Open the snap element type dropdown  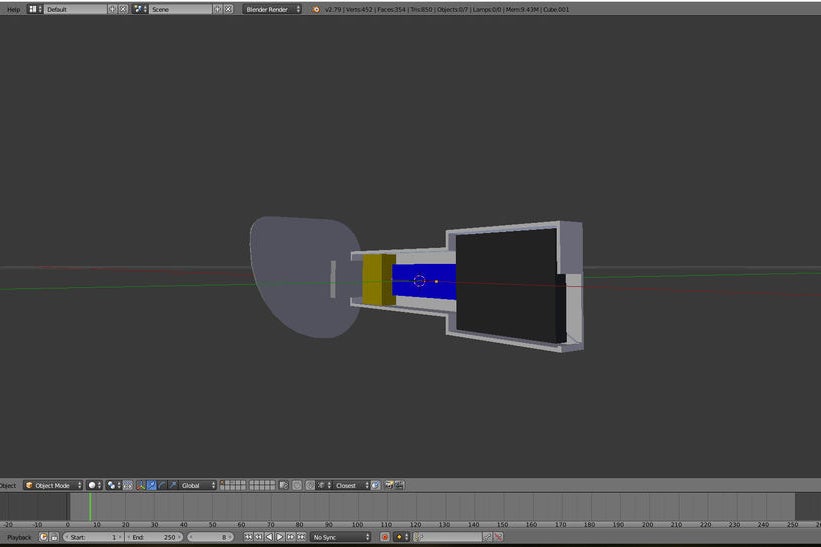tap(324, 485)
